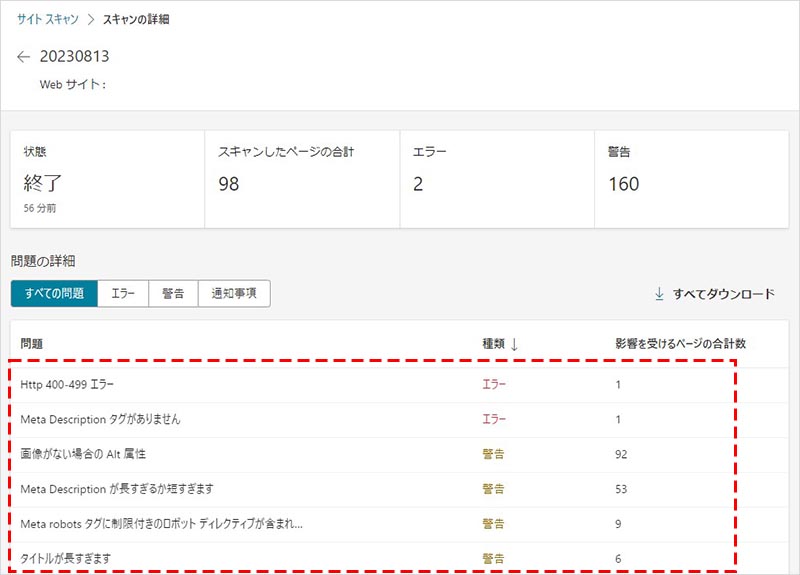Viewport: 800px width, 575px height.
Task: Open the サイト スキャン breadcrumb link
Action: [x=47, y=20]
